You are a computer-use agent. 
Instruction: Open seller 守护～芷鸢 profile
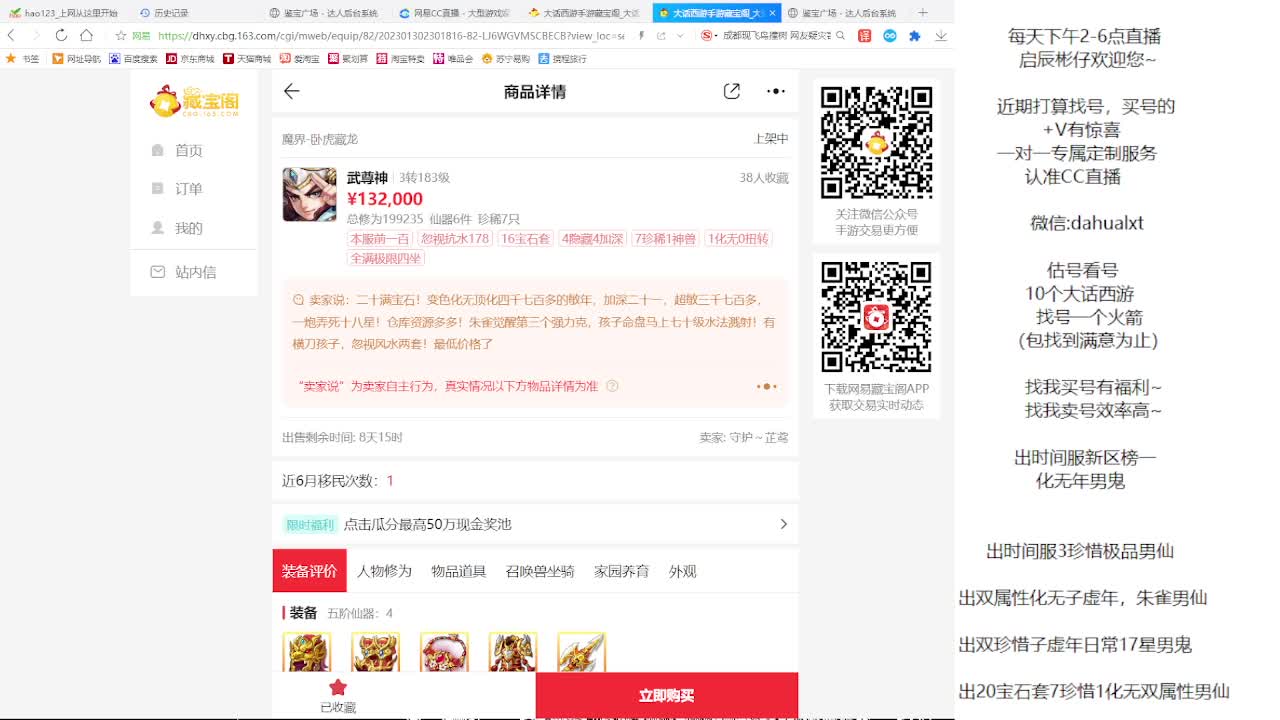[x=744, y=437]
